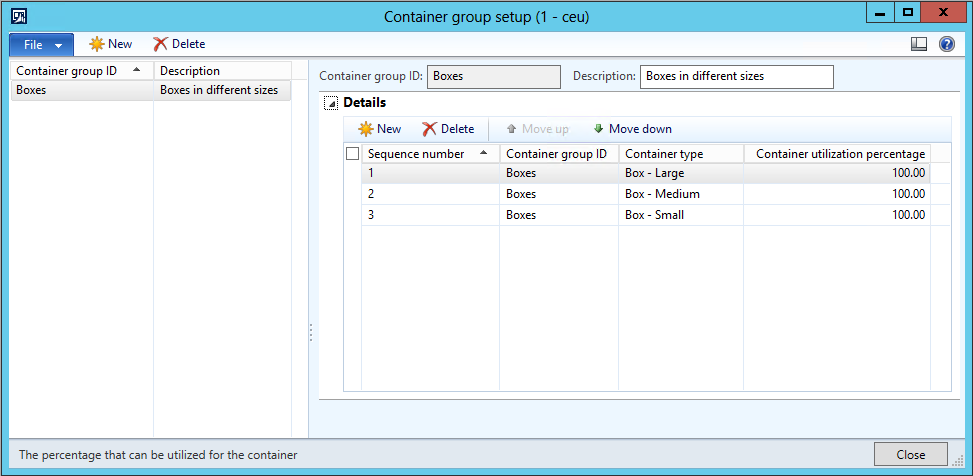Click the Close button

910,454
